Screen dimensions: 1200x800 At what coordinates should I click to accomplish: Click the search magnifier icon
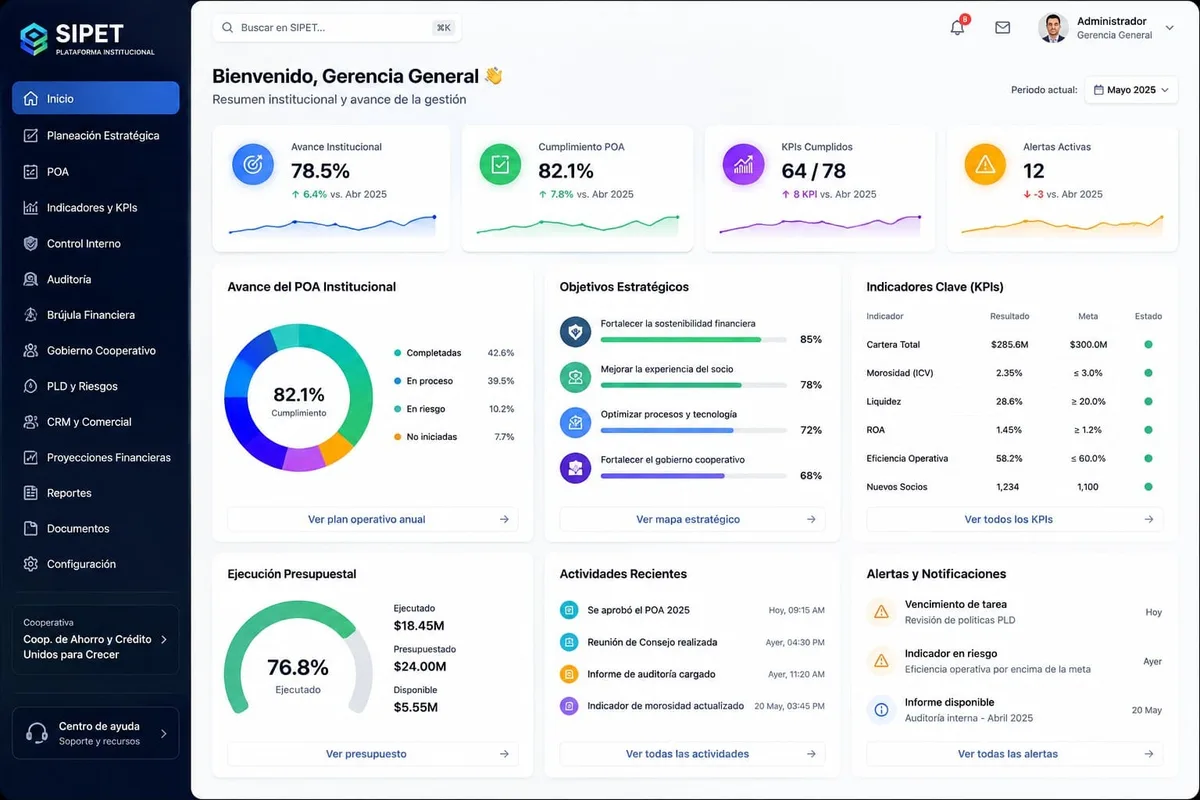[228, 28]
